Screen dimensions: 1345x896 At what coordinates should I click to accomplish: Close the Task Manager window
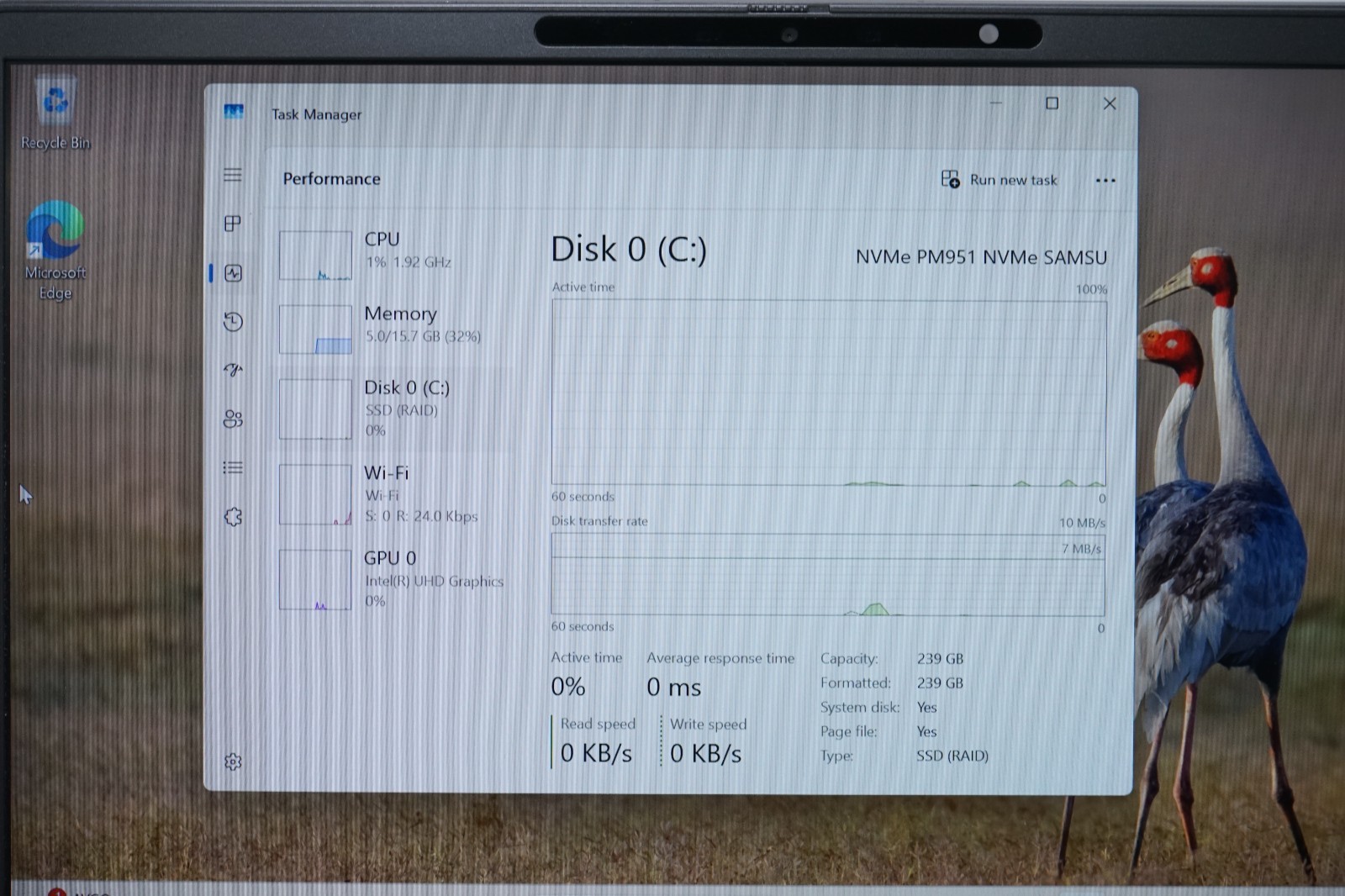(x=1110, y=103)
